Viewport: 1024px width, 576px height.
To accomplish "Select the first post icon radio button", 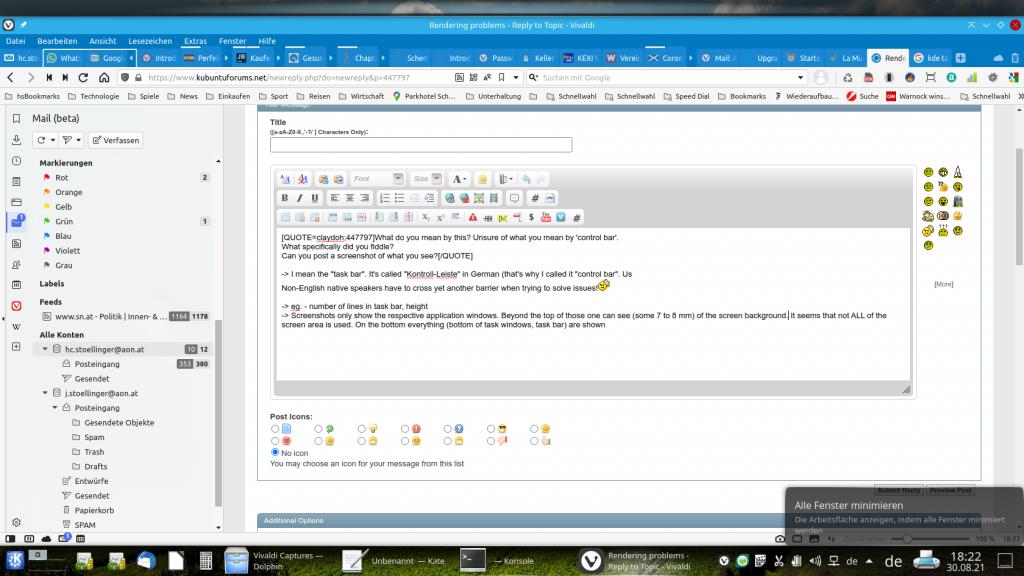I will pyautogui.click(x=275, y=429).
